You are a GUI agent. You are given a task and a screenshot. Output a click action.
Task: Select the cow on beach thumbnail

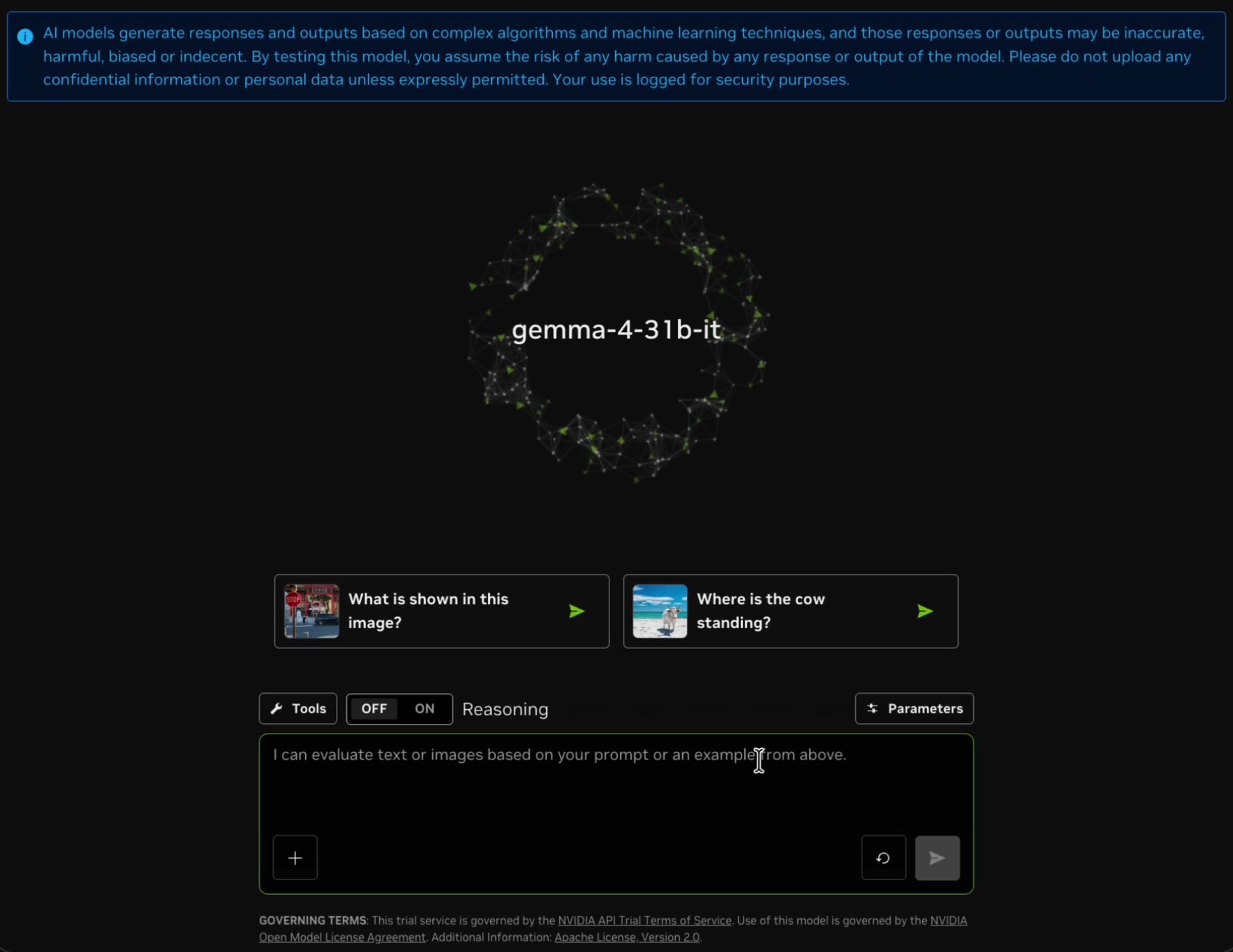(x=660, y=611)
